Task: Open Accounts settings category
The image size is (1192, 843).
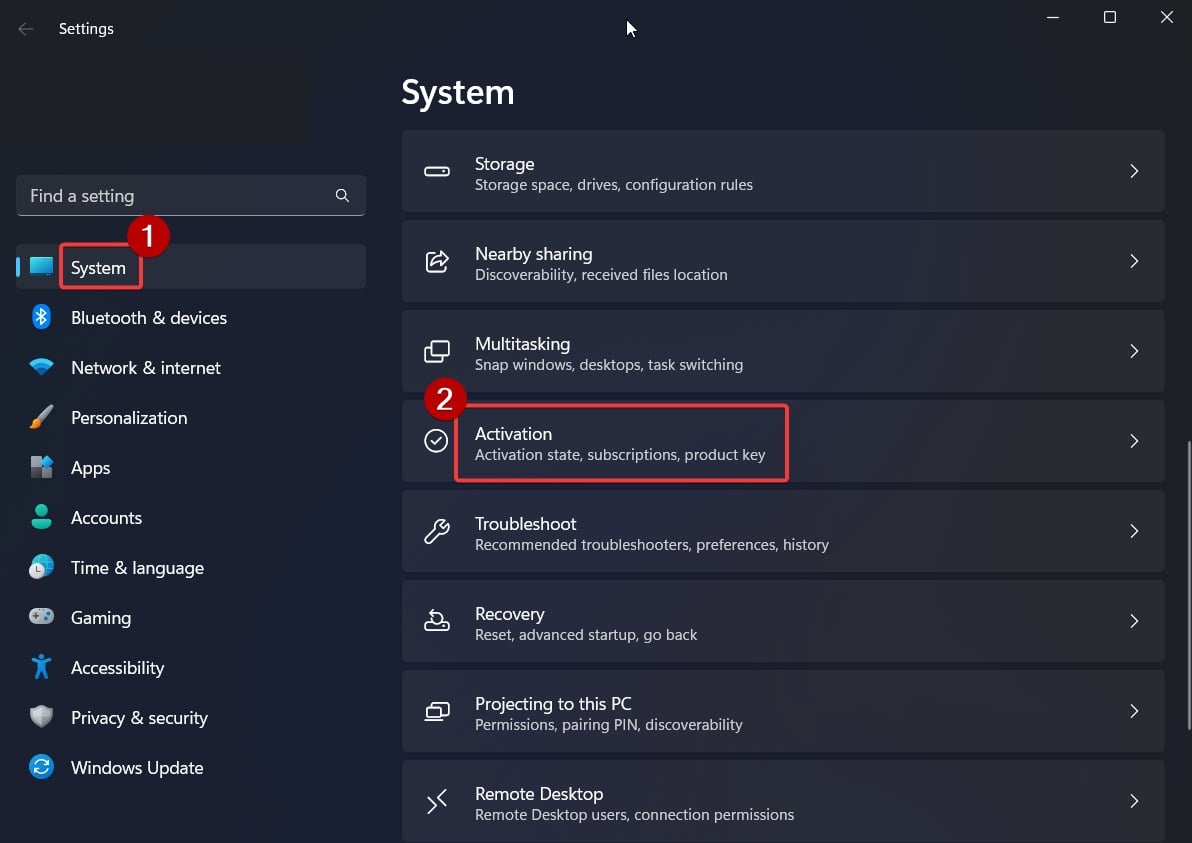Action: point(106,518)
